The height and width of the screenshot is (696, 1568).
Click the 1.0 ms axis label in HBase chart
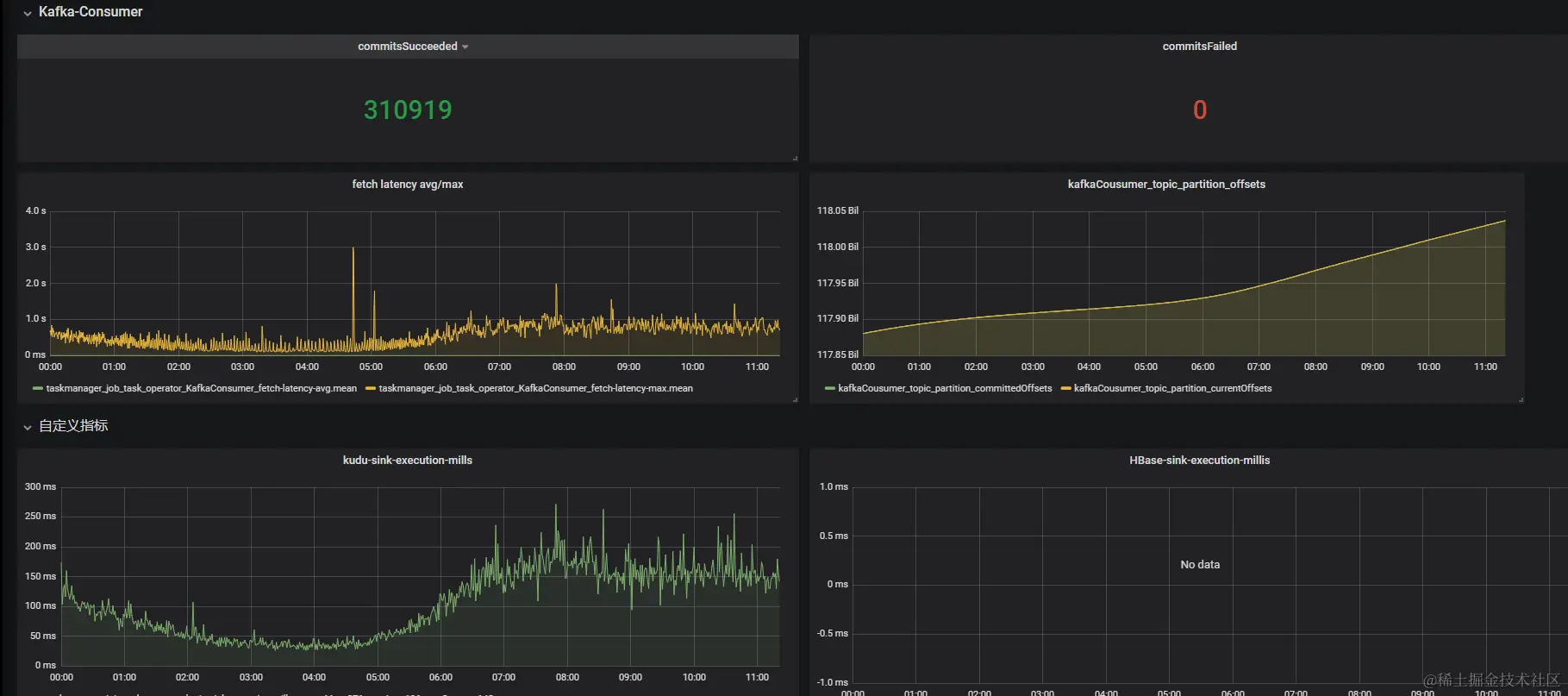click(x=834, y=486)
